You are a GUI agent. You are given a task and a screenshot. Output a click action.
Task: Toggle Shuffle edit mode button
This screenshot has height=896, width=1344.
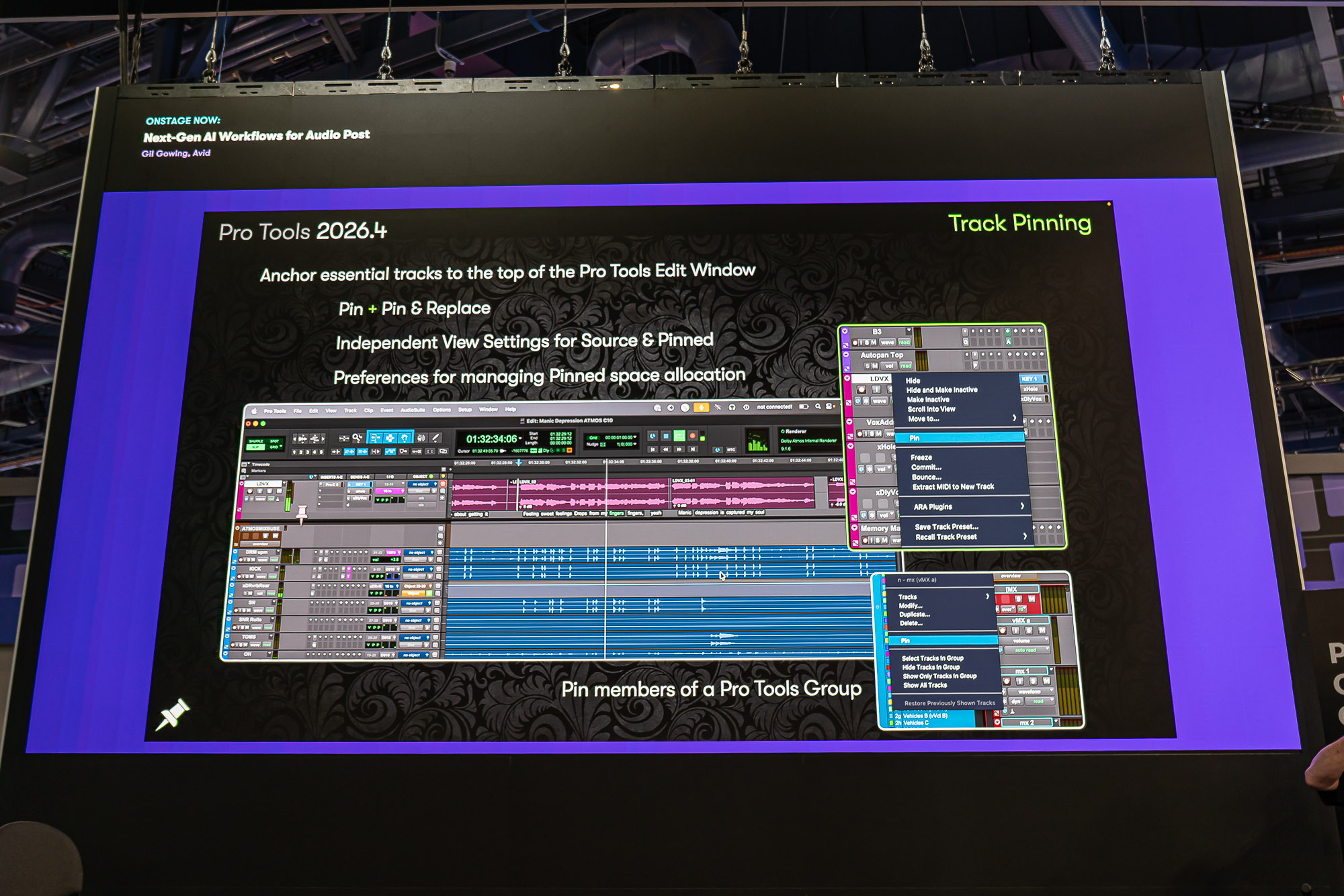[x=256, y=441]
